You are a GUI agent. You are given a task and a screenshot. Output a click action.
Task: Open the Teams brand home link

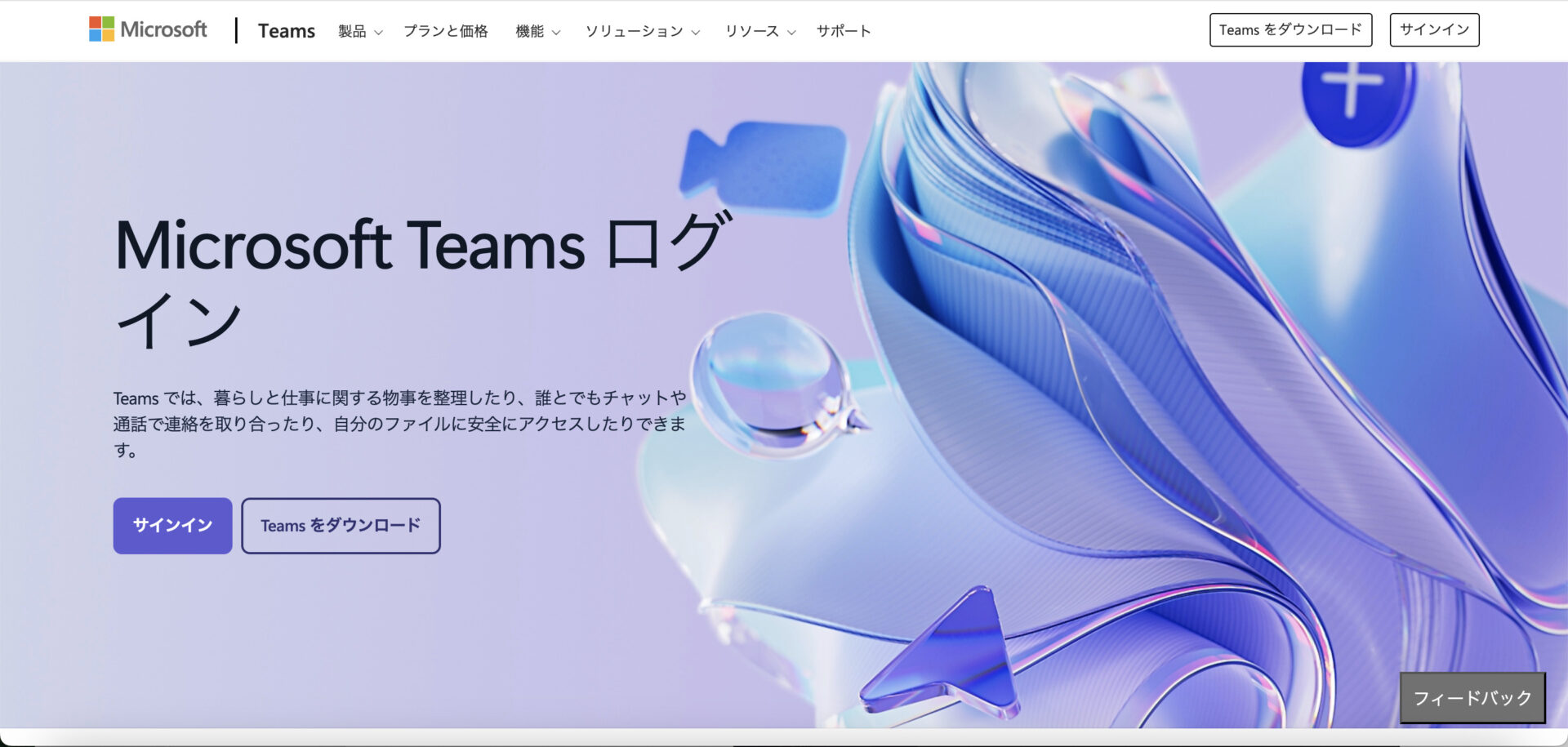[x=286, y=30]
